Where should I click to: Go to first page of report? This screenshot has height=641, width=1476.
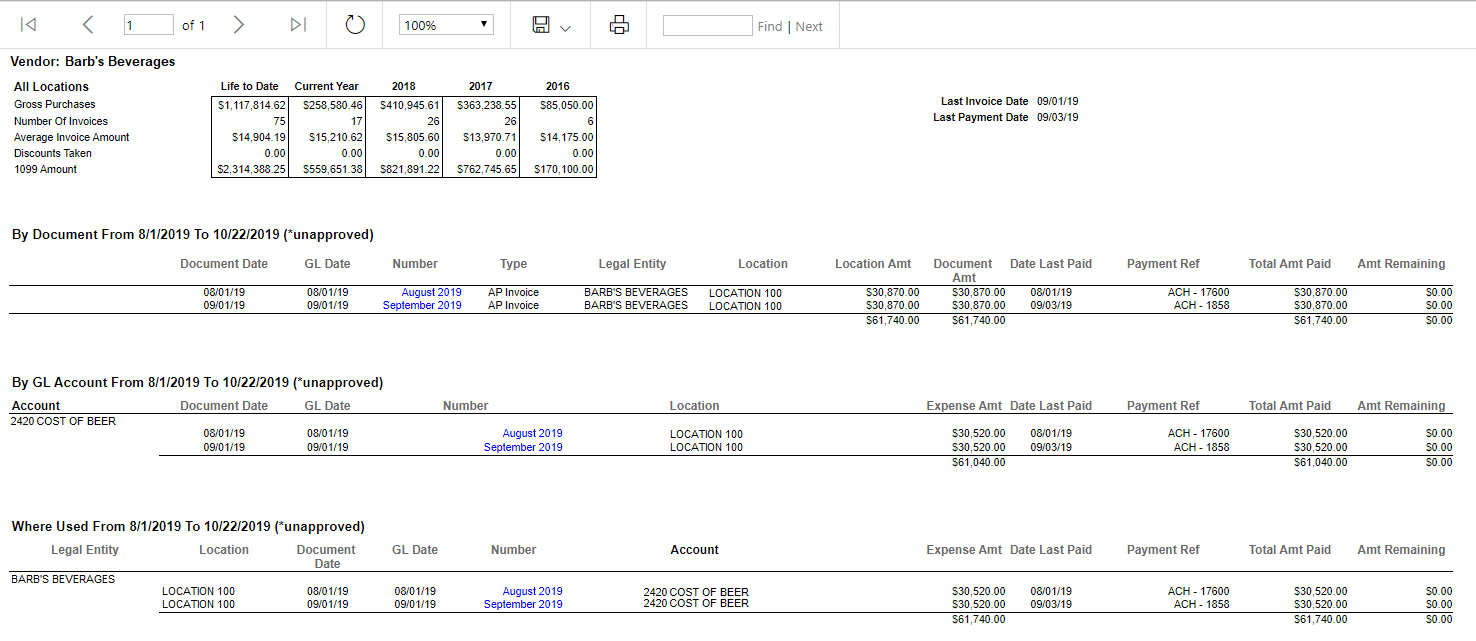point(29,25)
